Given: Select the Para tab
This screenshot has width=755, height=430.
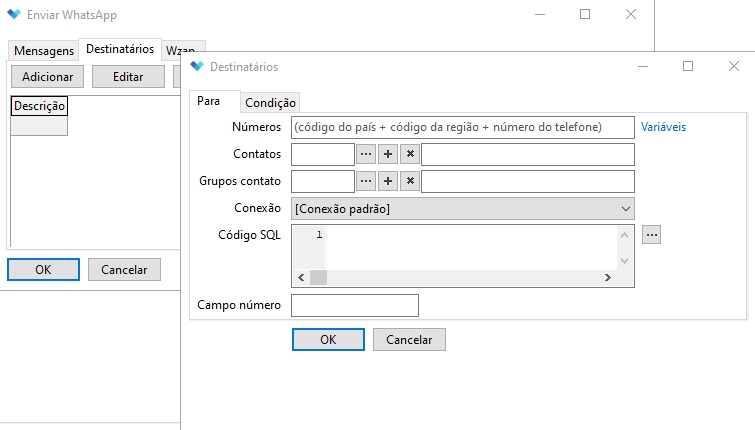Looking at the screenshot, I should [x=209, y=102].
